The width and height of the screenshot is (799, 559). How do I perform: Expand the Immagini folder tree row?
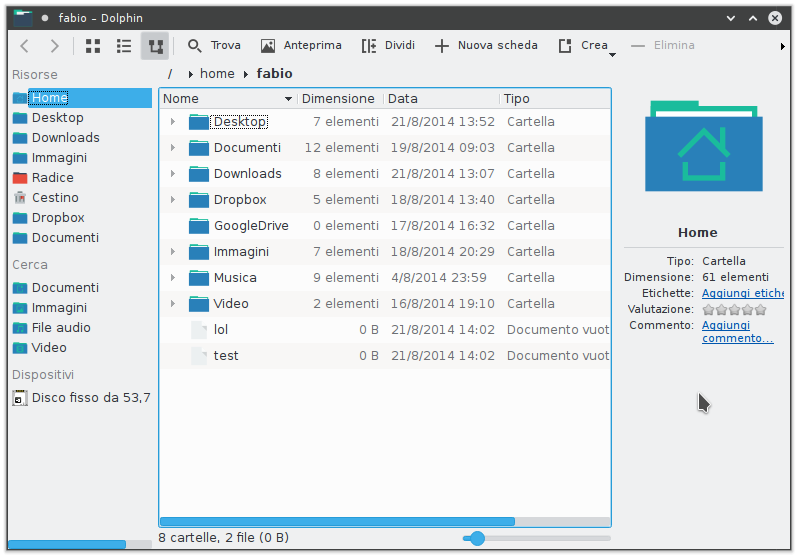coord(173,252)
